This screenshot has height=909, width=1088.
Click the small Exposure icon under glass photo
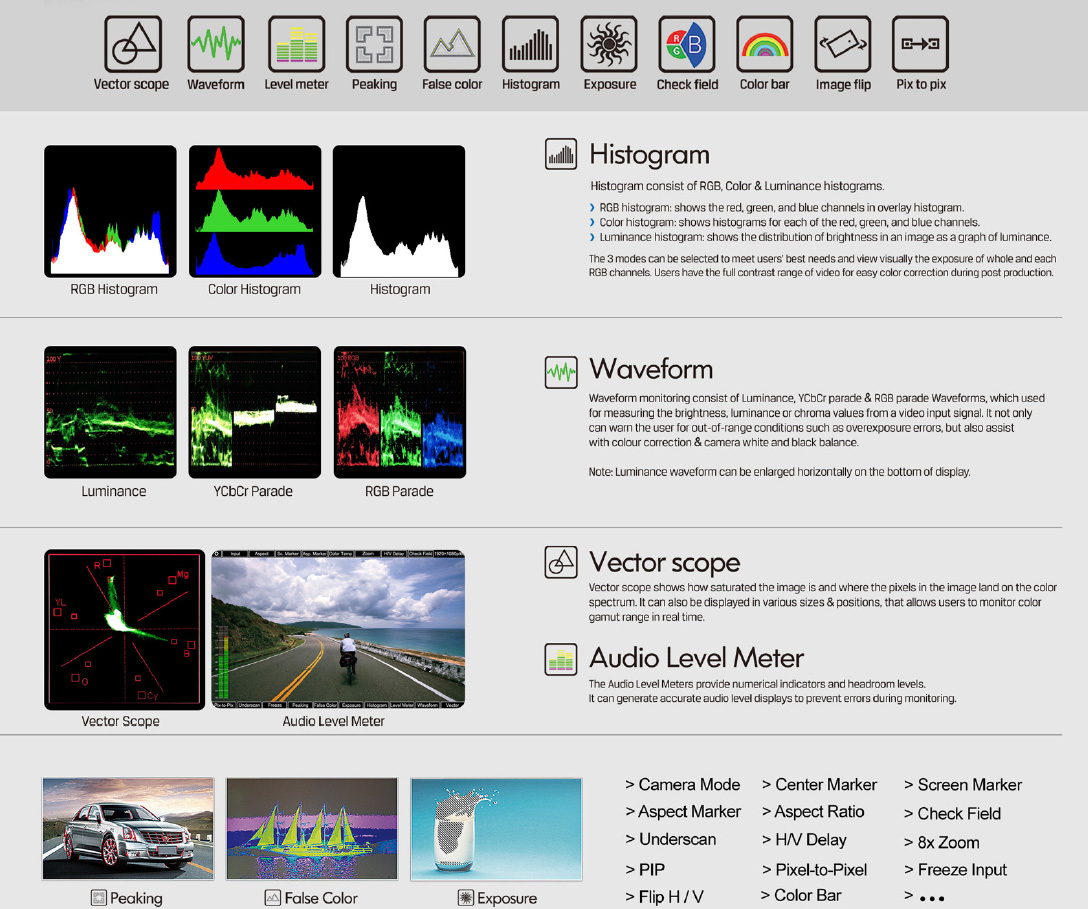[466, 898]
